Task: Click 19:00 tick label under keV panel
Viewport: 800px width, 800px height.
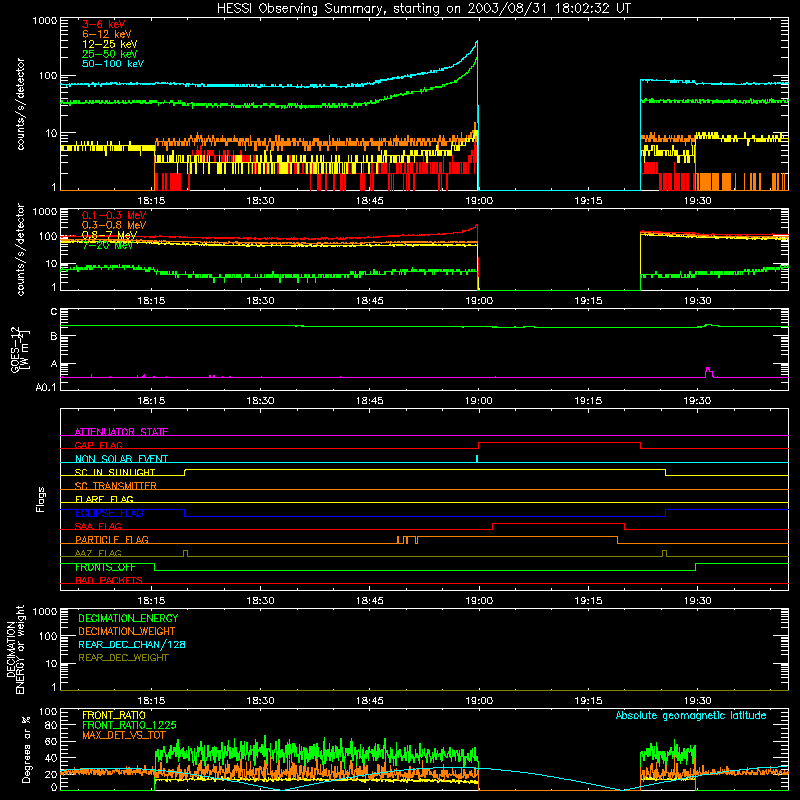Action: (479, 201)
